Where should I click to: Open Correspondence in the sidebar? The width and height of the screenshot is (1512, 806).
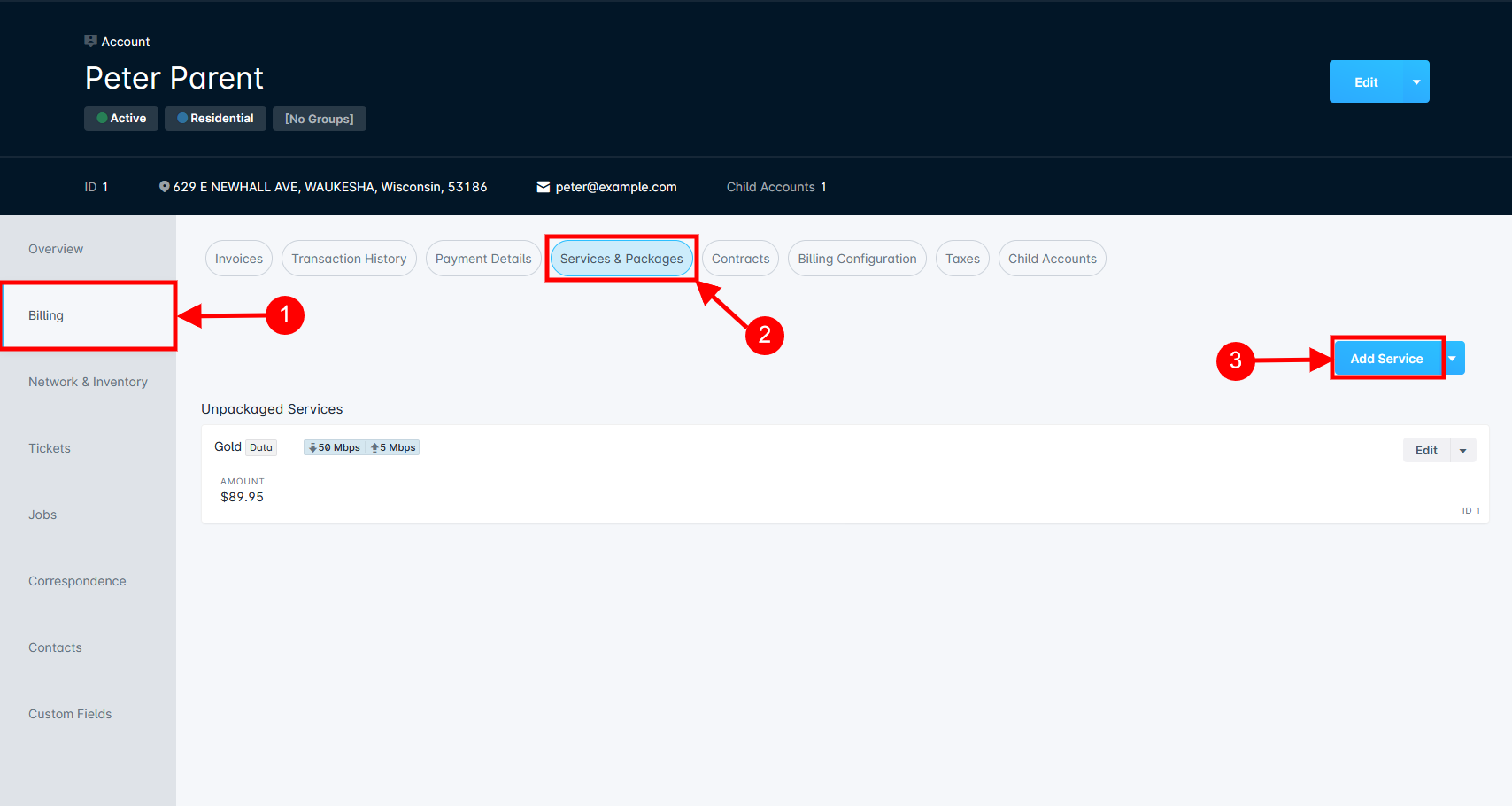(88, 581)
